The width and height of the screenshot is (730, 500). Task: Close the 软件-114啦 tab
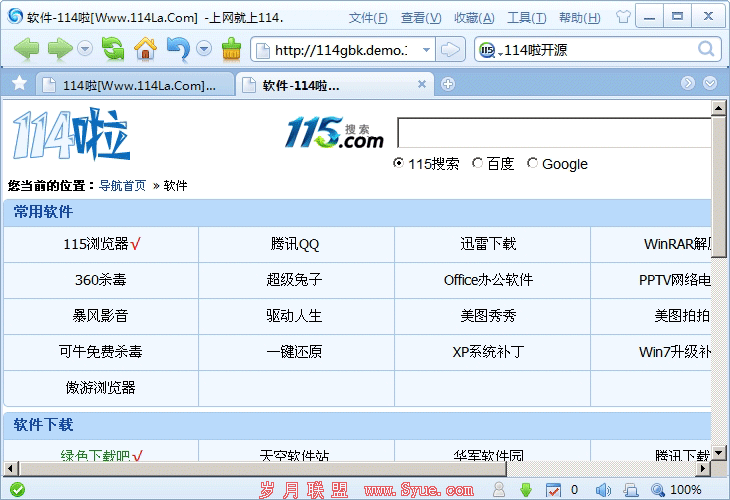pyautogui.click(x=422, y=84)
